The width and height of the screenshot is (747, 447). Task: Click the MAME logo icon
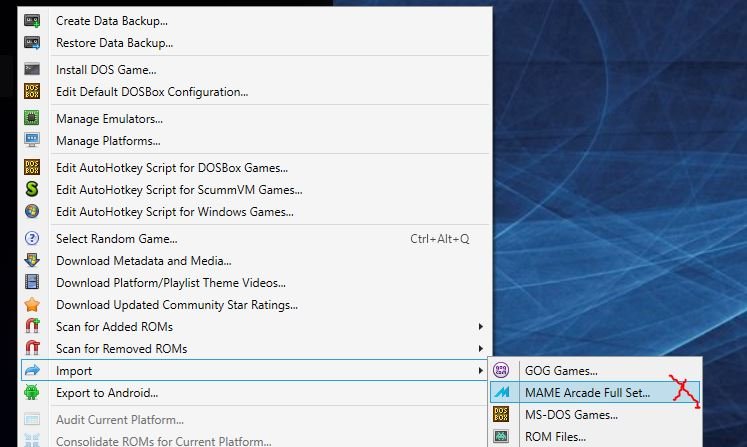coord(501,392)
